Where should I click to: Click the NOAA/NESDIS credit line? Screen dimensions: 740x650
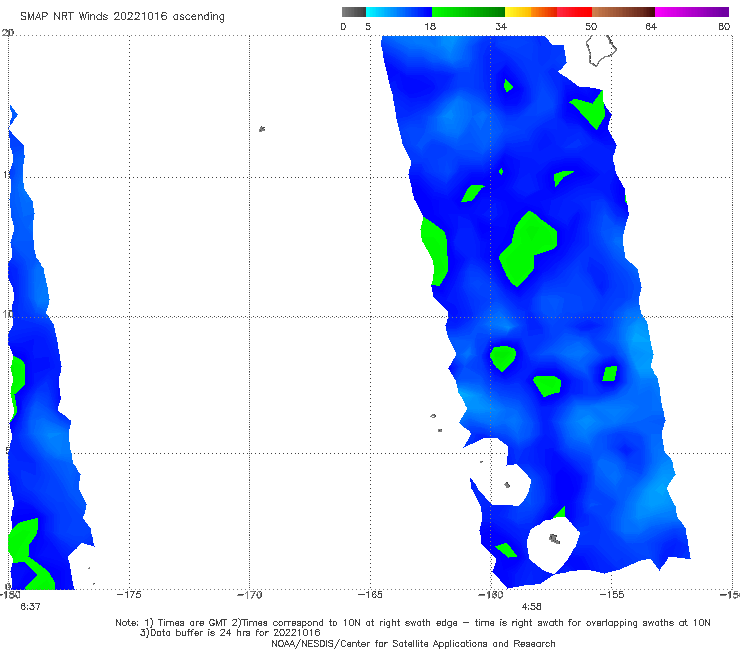pyautogui.click(x=413, y=643)
